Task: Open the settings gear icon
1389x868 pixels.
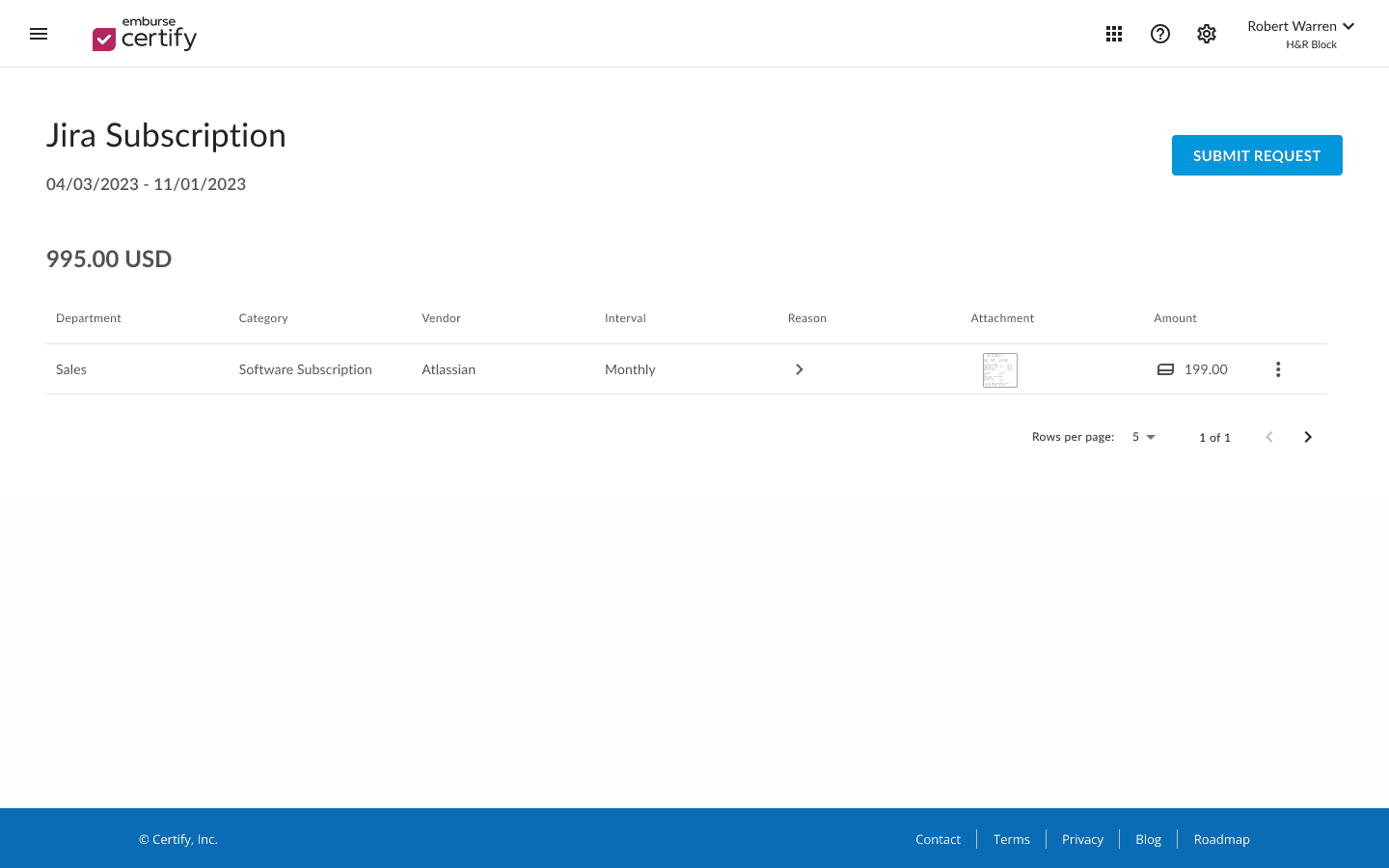Action: pos(1207,34)
